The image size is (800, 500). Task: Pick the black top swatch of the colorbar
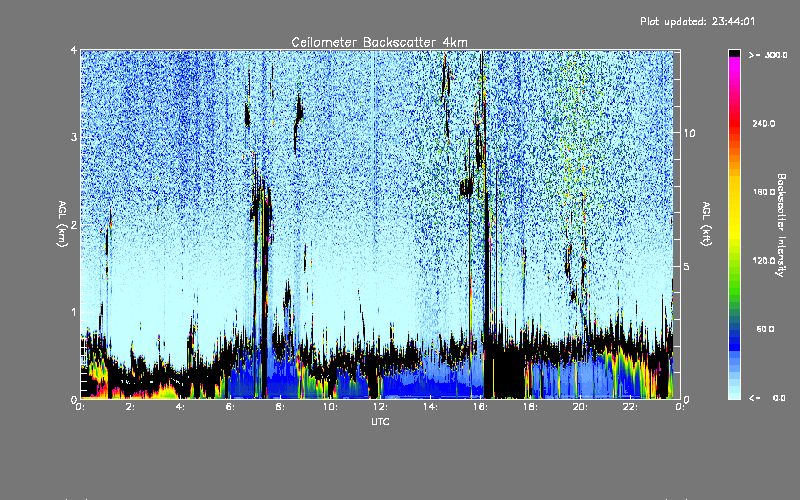point(734,54)
